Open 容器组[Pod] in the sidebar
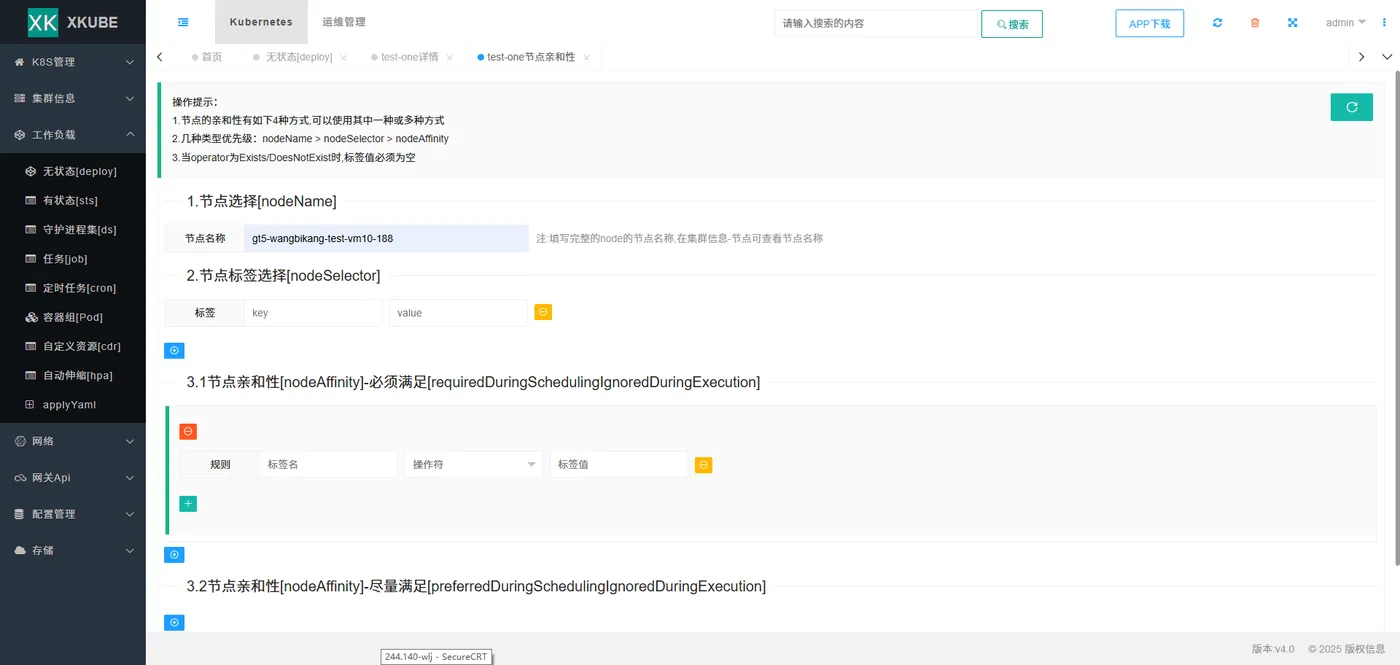1400x665 pixels. pos(73,317)
